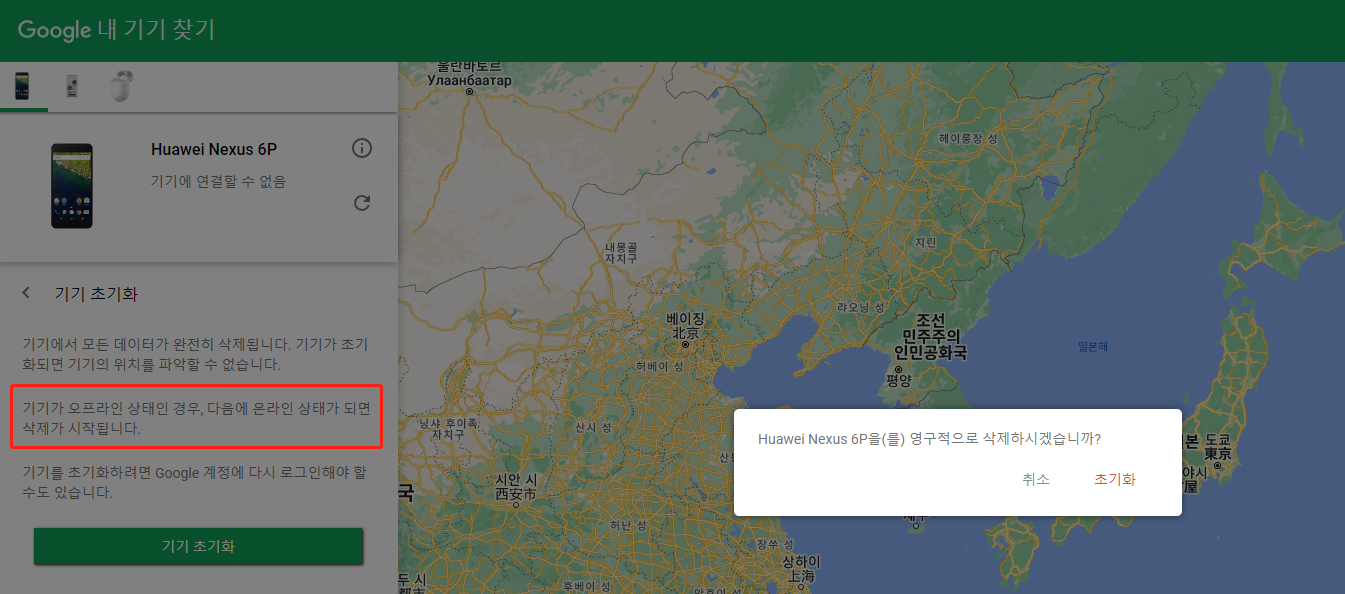Click the Huawei Nexus 6P phone image

[72, 186]
